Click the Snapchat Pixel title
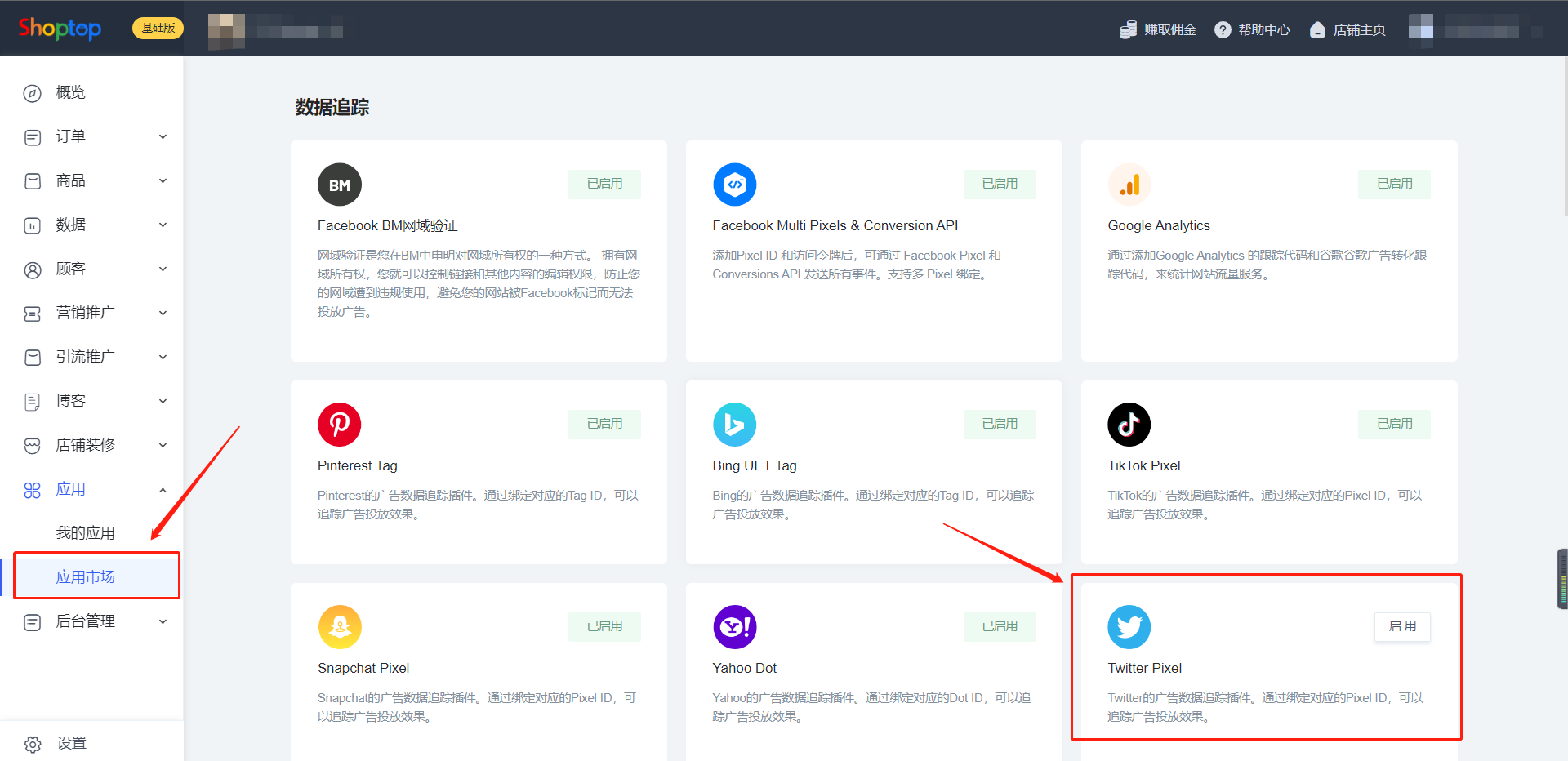Image resolution: width=1568 pixels, height=761 pixels. [363, 668]
